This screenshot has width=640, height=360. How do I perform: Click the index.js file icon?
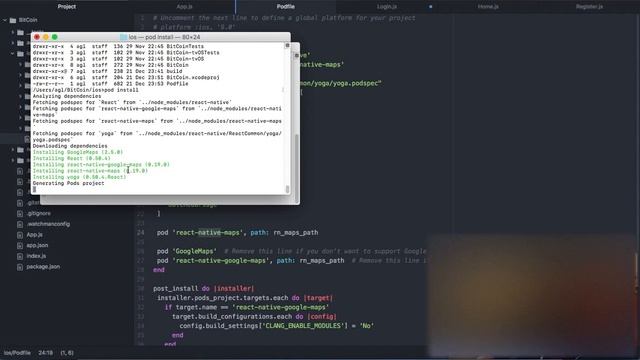20,256
